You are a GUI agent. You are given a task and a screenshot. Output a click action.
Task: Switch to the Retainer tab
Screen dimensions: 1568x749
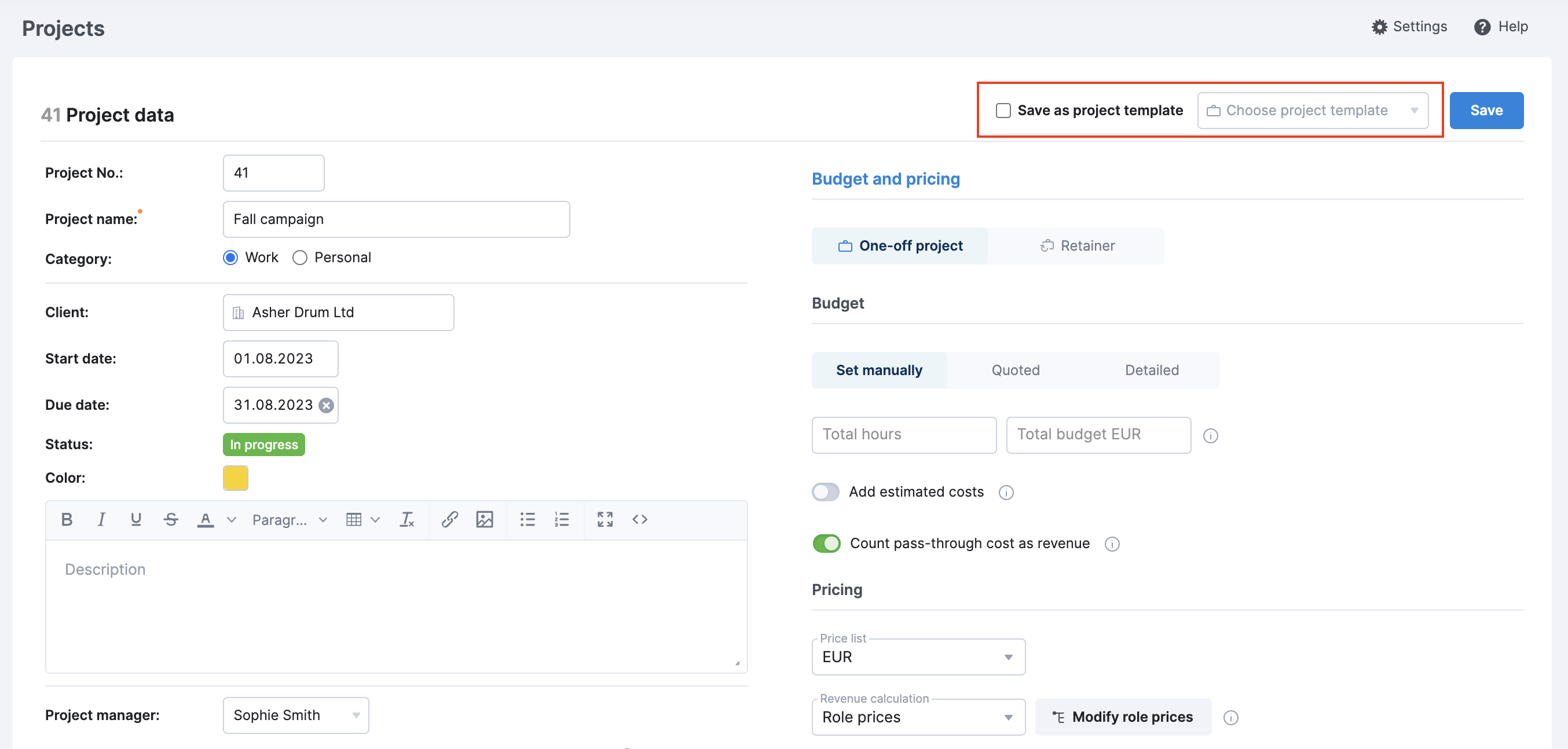[1076, 245]
